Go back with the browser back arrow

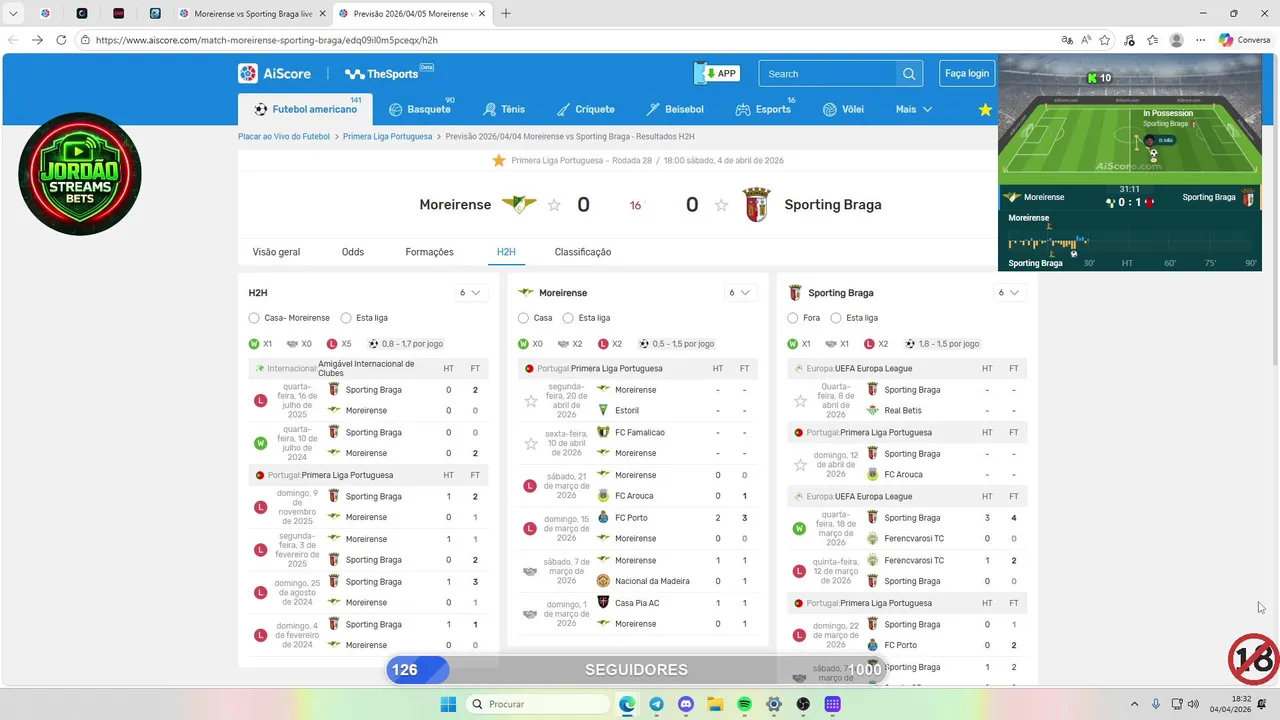pyautogui.click(x=14, y=40)
